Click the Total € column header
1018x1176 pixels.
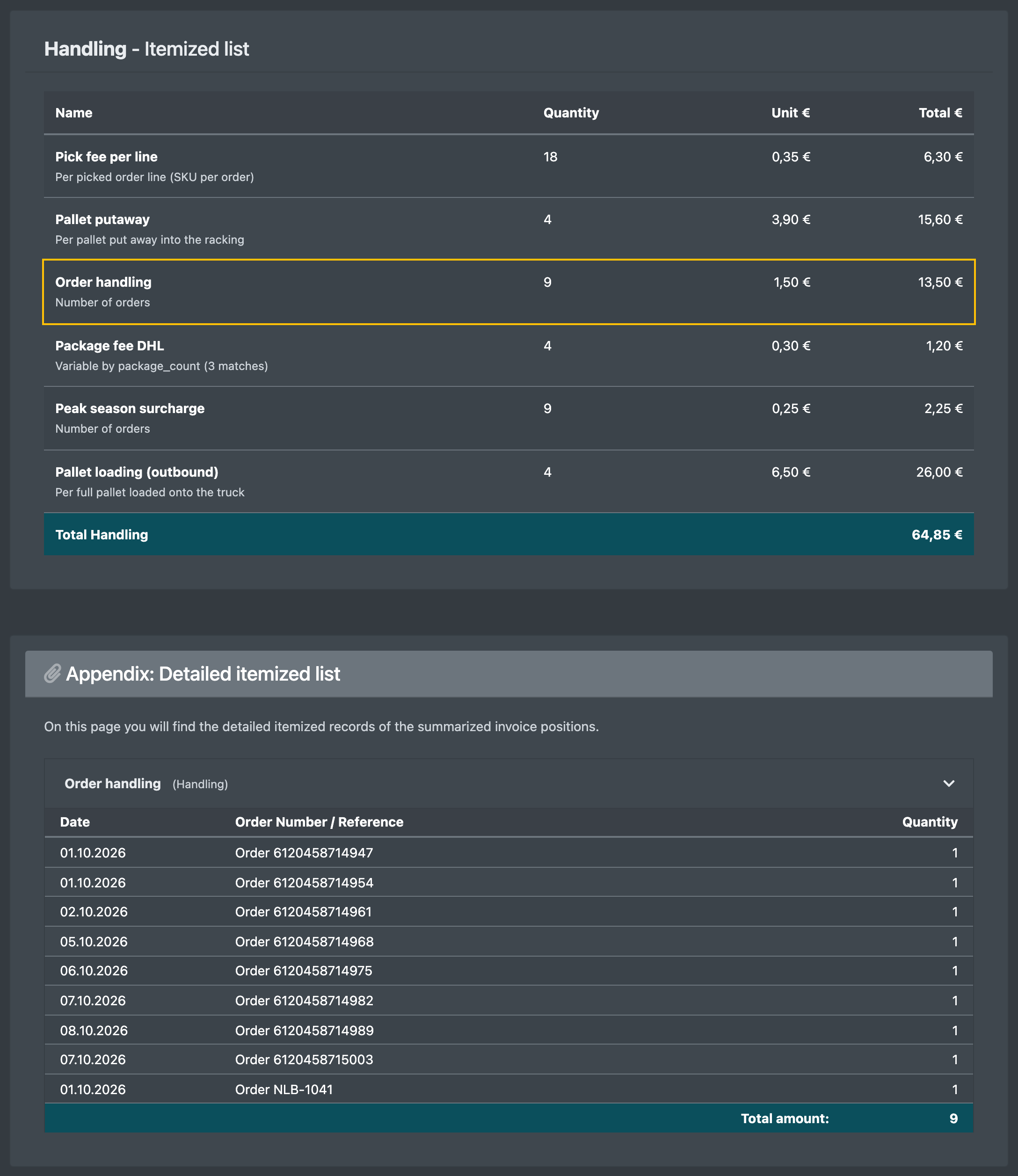(x=940, y=112)
